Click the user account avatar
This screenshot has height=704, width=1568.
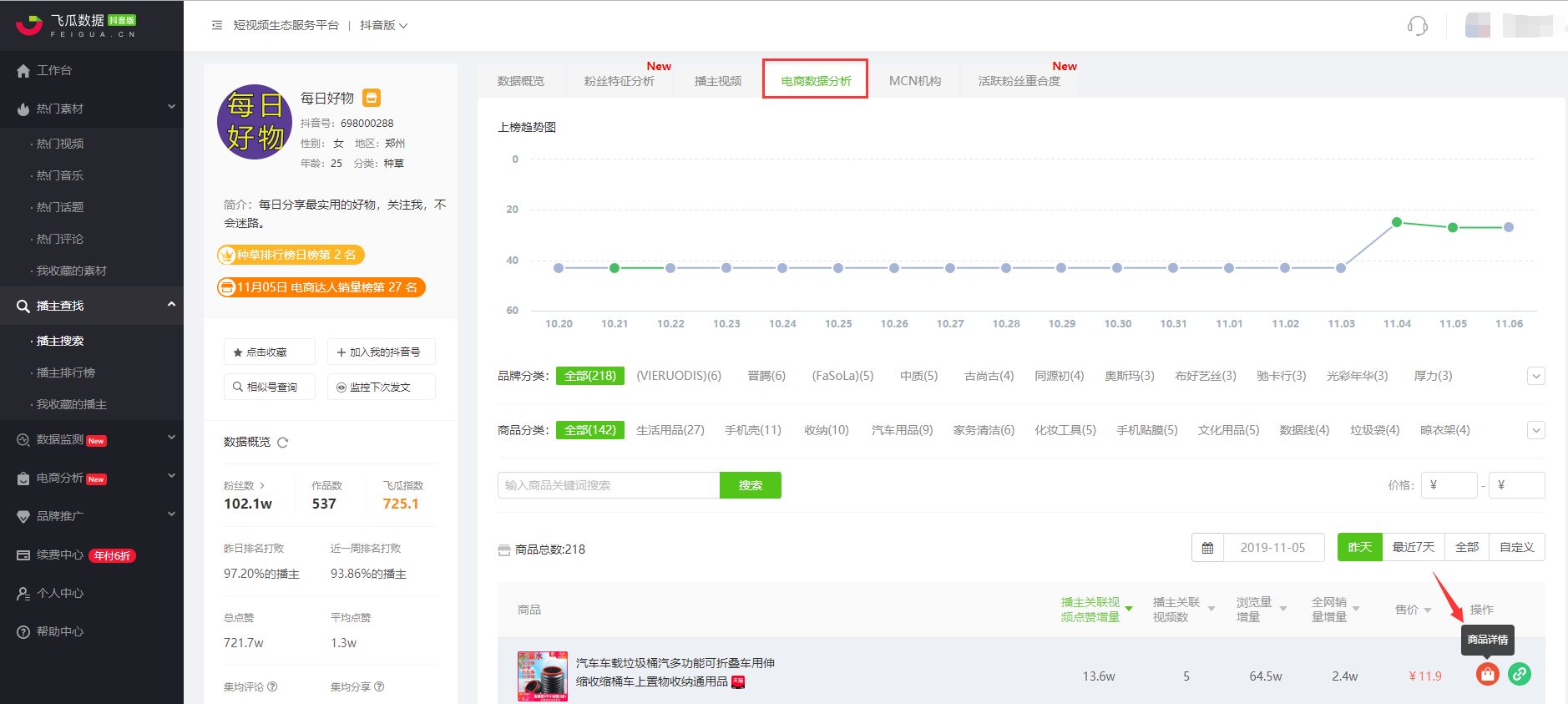tap(1477, 25)
